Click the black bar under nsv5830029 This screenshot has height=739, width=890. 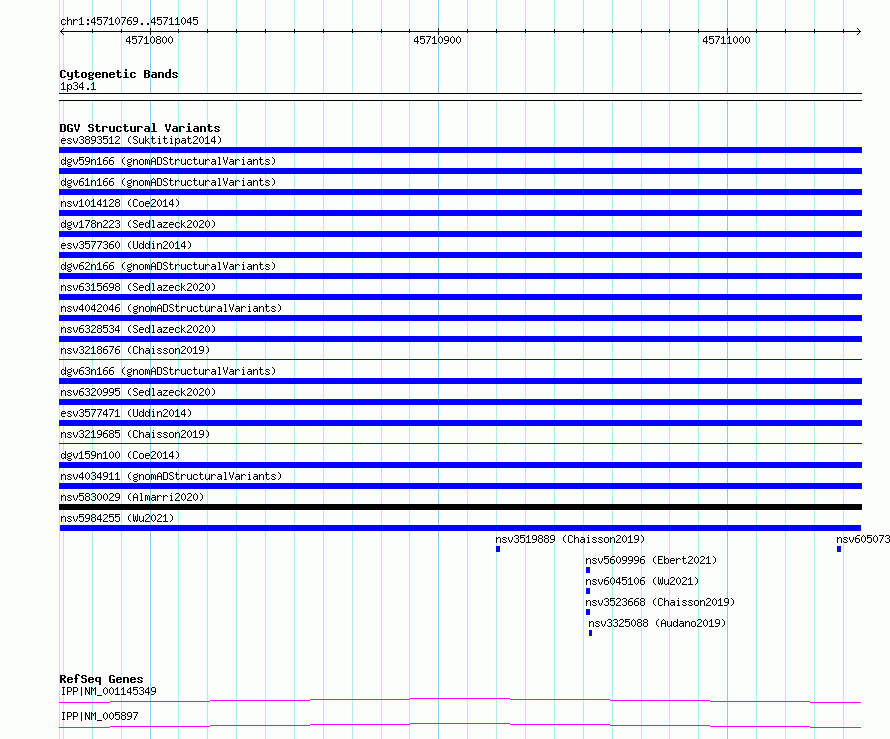460,507
